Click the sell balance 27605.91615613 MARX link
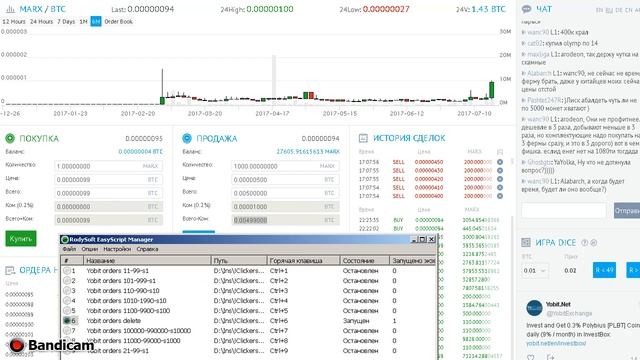This screenshot has height=360, width=640. pyautogui.click(x=308, y=152)
